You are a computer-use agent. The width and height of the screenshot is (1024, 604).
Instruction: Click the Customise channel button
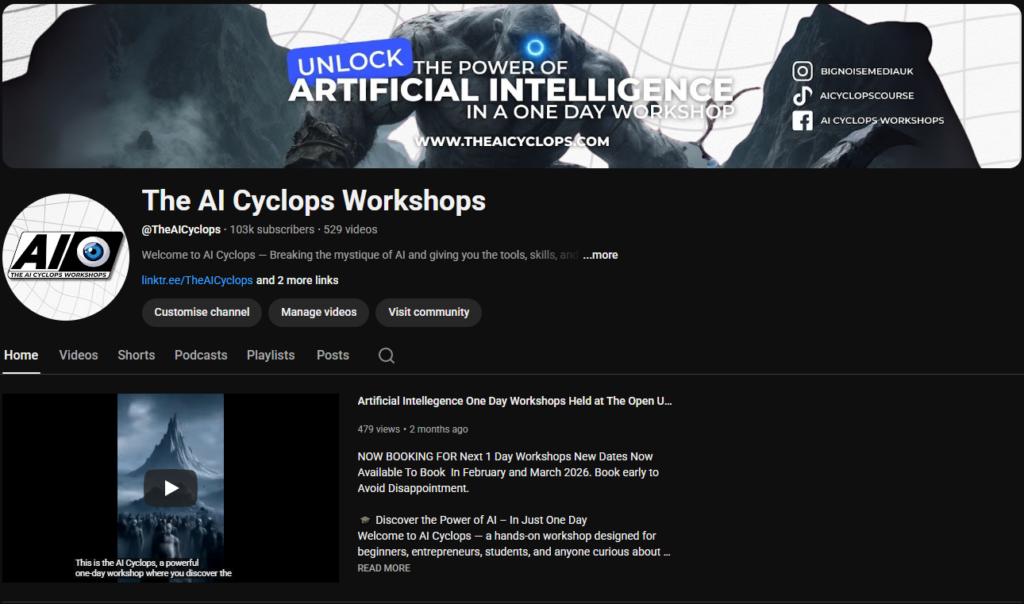[202, 312]
